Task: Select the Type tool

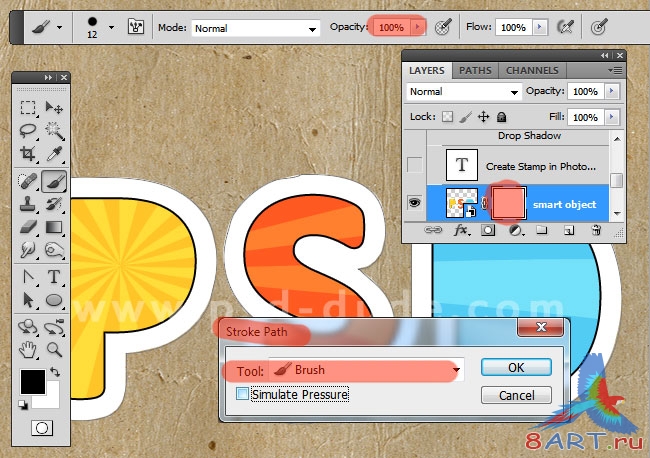Action: pyautogui.click(x=54, y=277)
